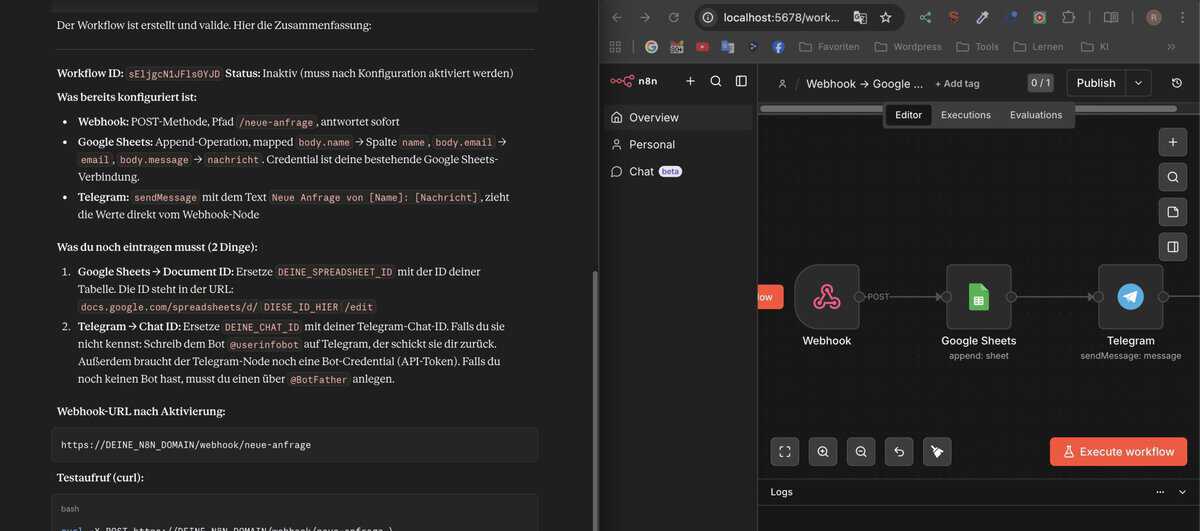Switch to the Evaluations tab
The width and height of the screenshot is (1200, 531).
[1036, 115]
